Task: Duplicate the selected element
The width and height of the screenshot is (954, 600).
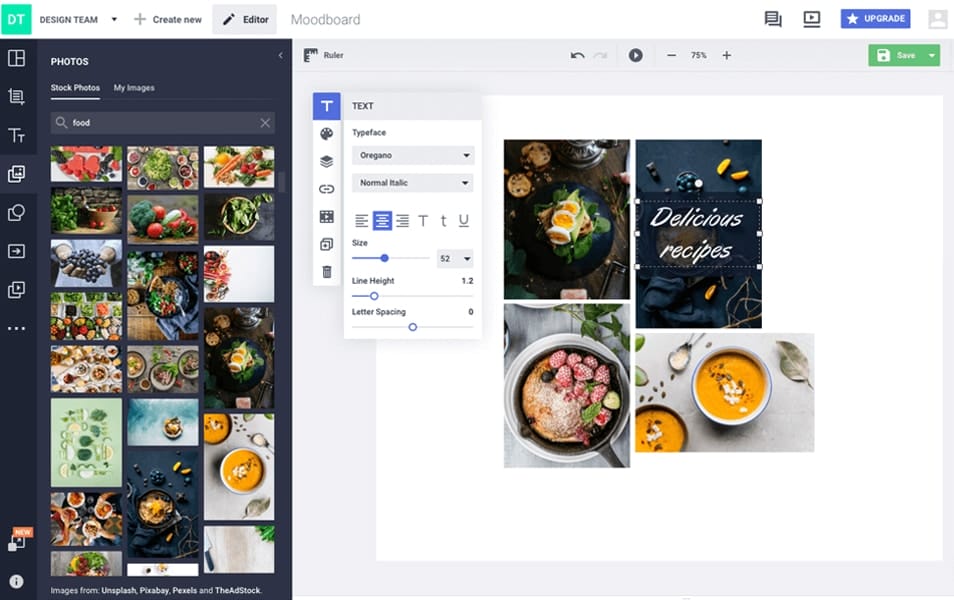Action: coord(326,244)
